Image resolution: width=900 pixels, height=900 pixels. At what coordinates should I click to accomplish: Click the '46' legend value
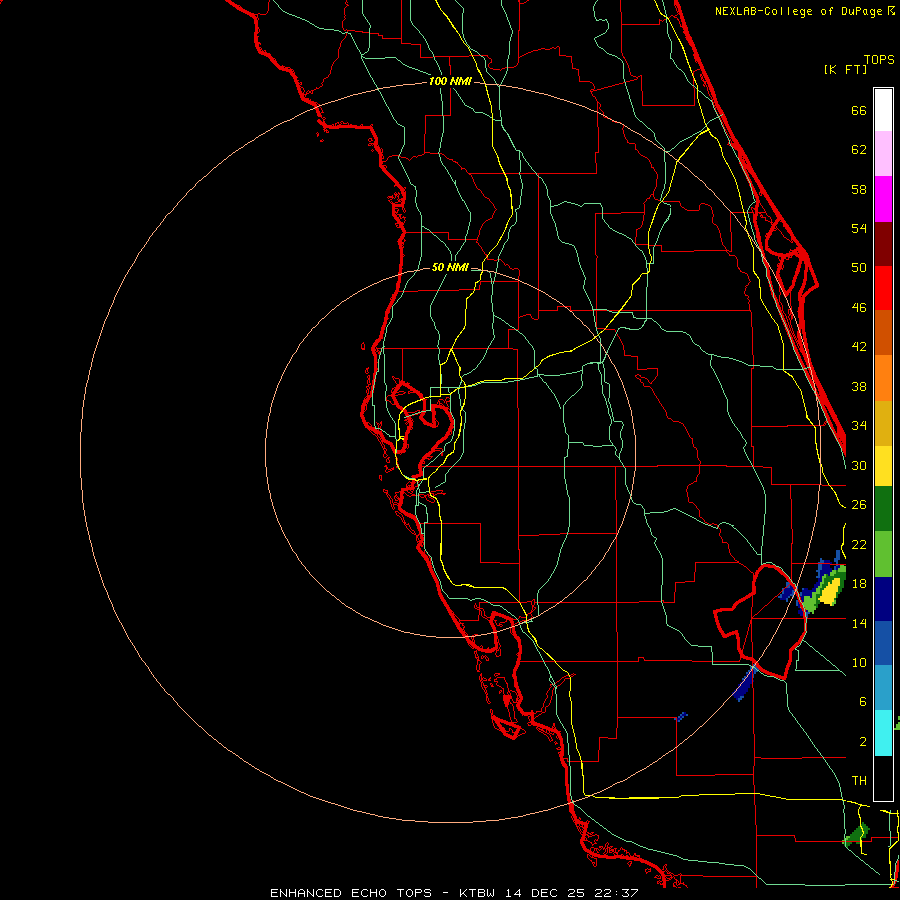click(x=859, y=308)
